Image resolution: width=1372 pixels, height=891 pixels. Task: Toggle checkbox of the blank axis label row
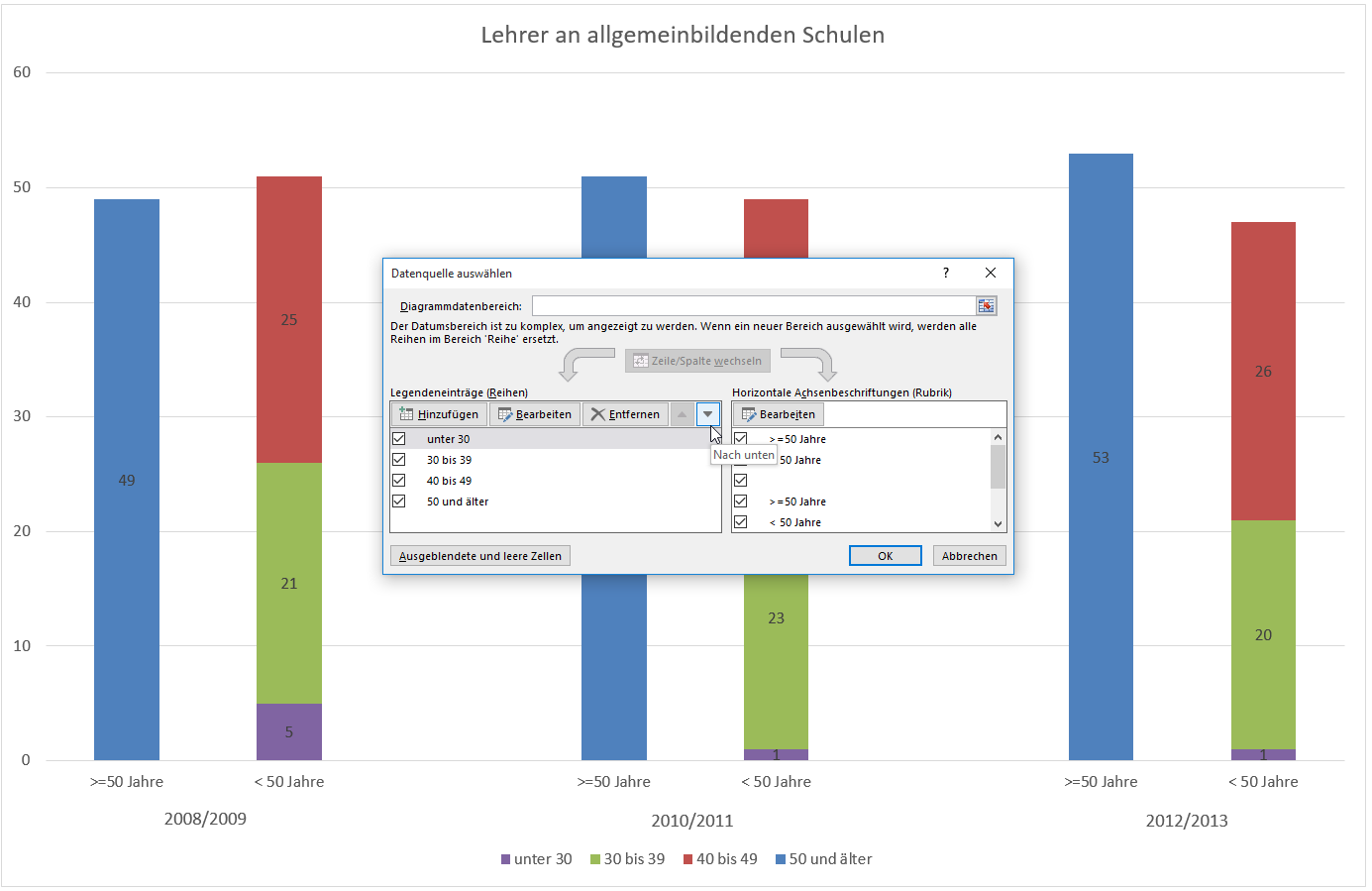pos(740,481)
